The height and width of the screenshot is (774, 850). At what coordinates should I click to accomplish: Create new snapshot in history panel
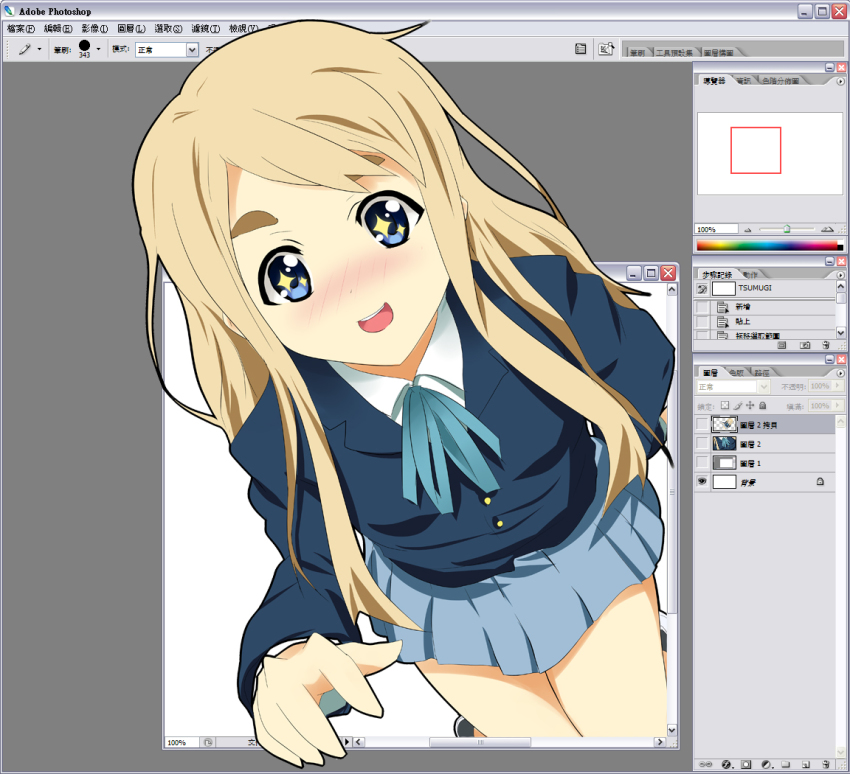coord(804,345)
